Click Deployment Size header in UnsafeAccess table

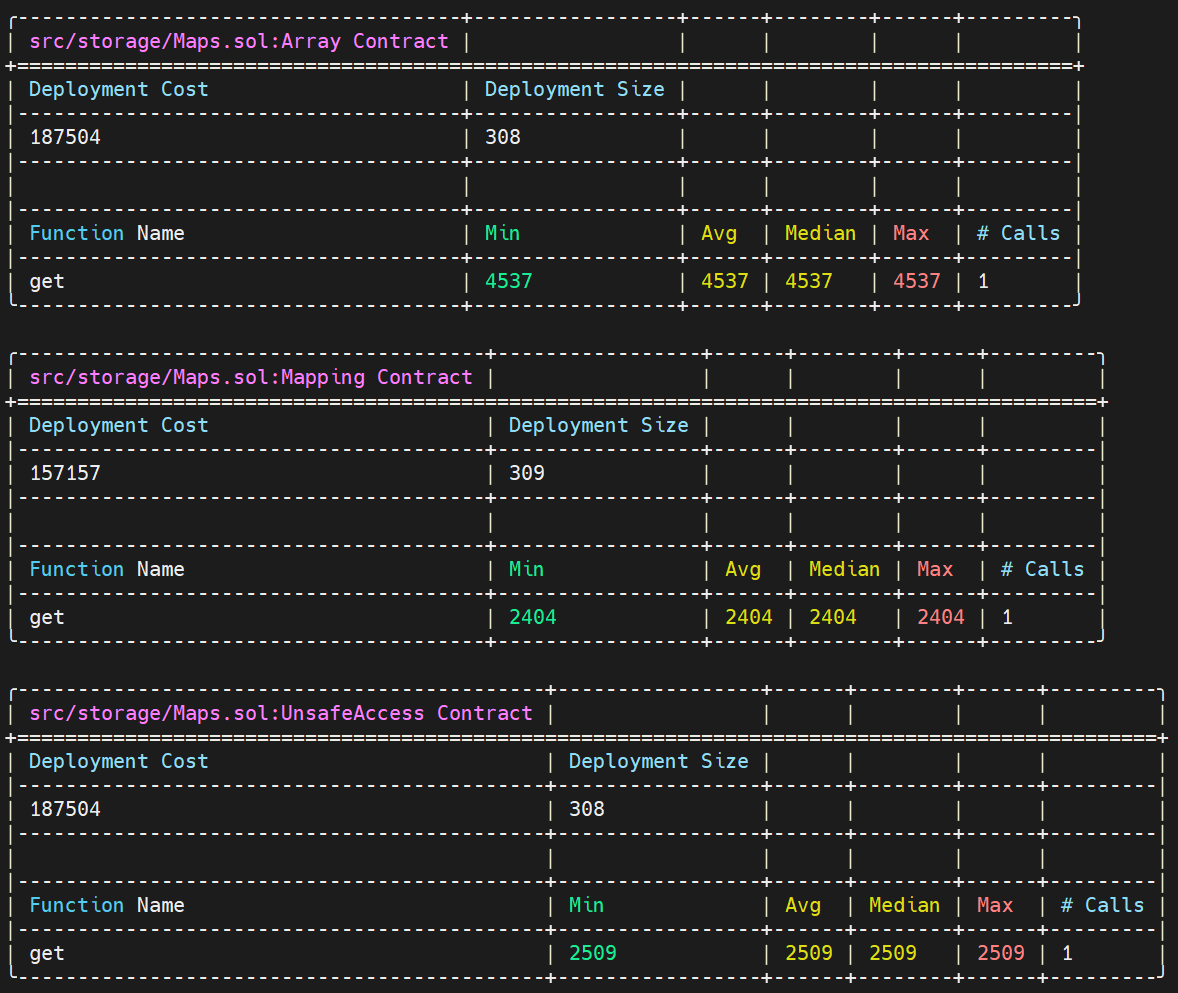tap(659, 761)
